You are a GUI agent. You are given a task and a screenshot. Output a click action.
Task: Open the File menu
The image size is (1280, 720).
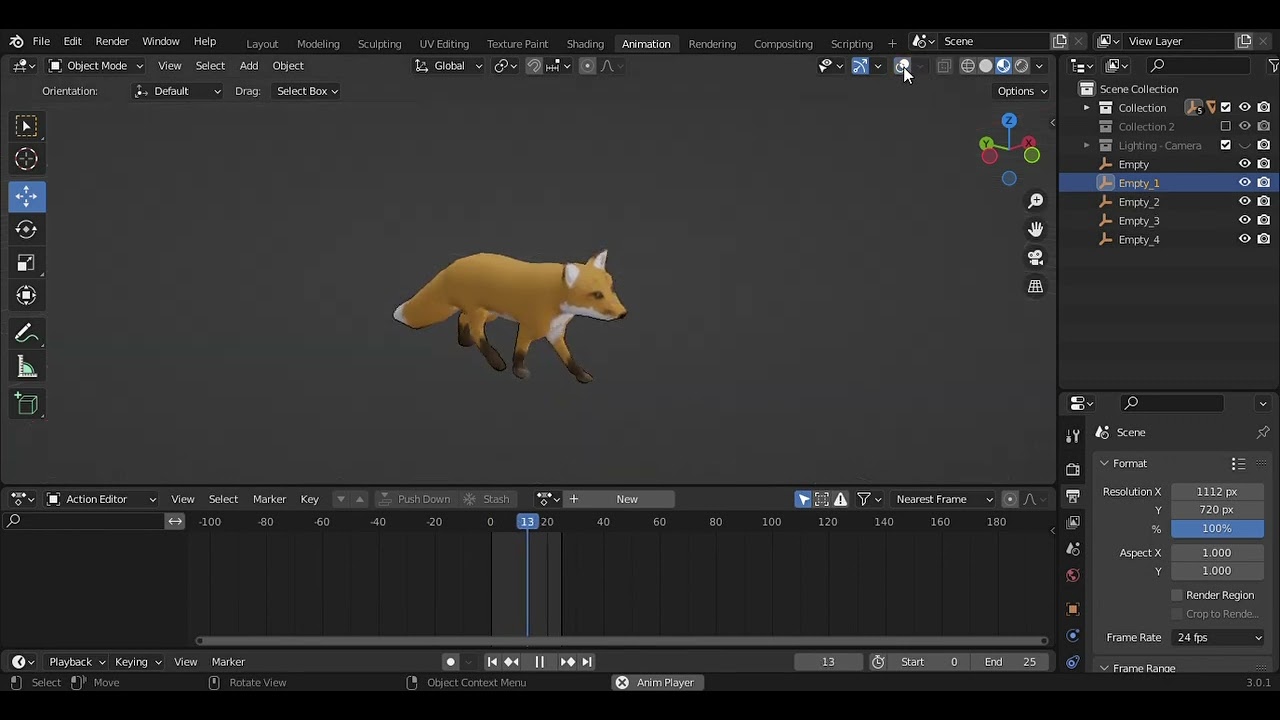pyautogui.click(x=41, y=41)
